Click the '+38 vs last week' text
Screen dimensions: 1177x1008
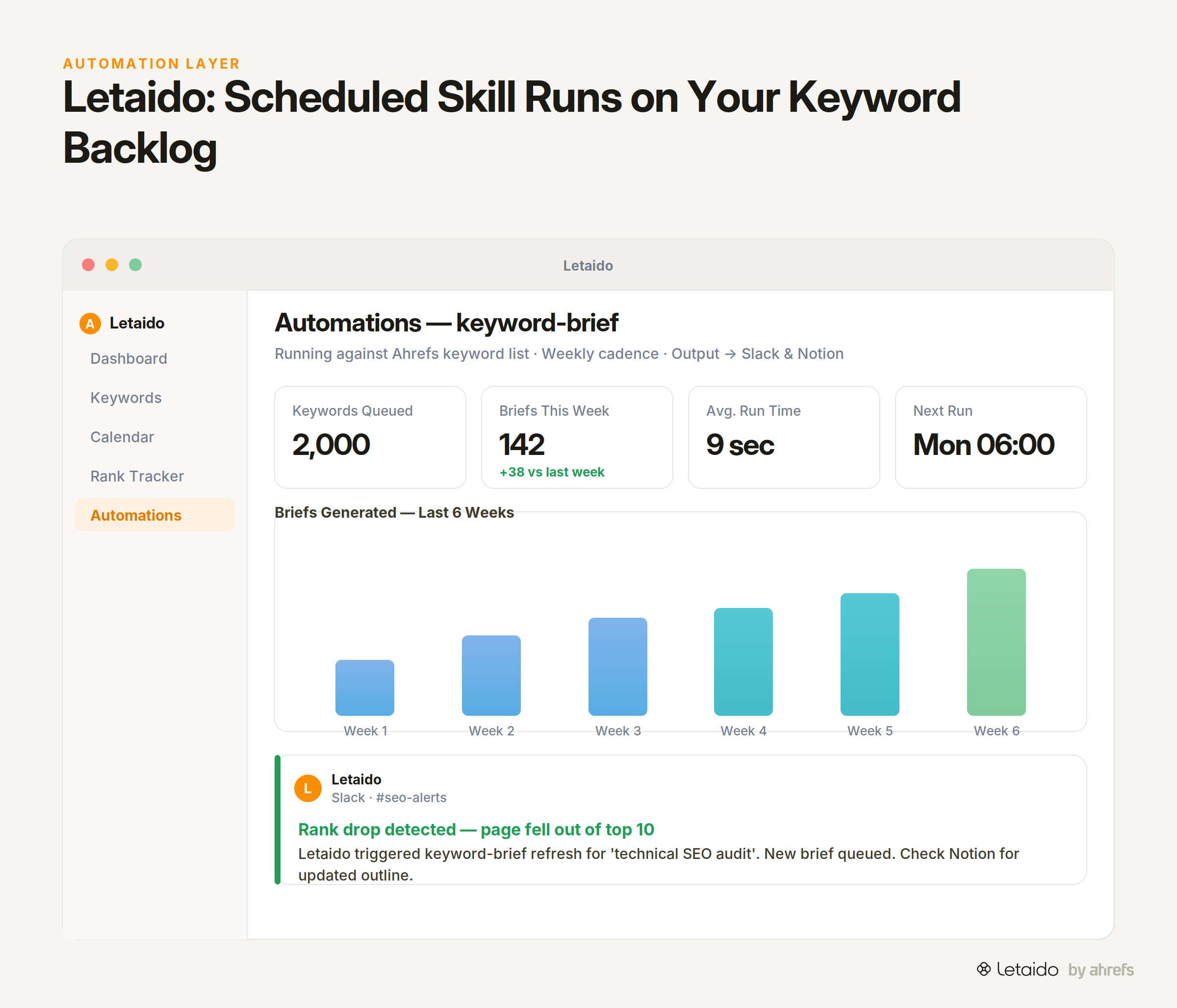552,472
